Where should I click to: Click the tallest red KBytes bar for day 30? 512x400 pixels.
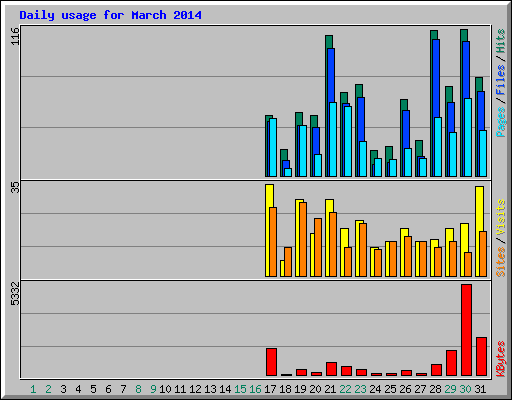466,330
